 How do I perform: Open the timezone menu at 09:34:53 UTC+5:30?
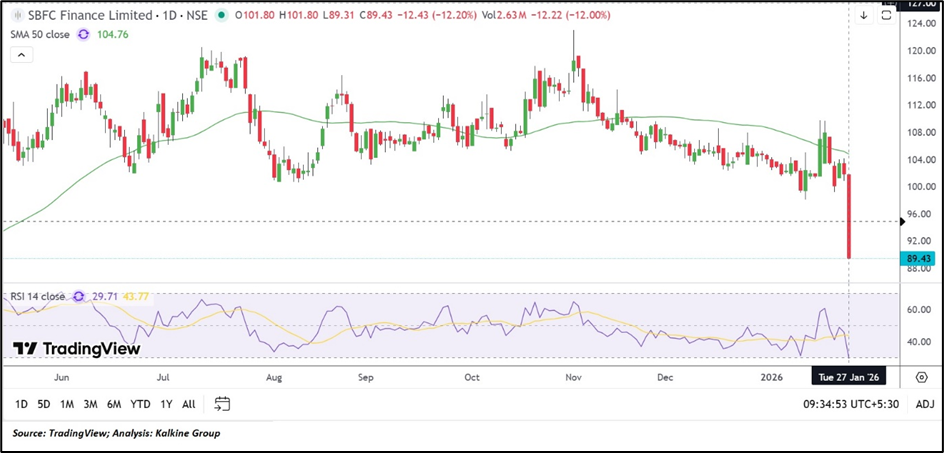tap(851, 404)
